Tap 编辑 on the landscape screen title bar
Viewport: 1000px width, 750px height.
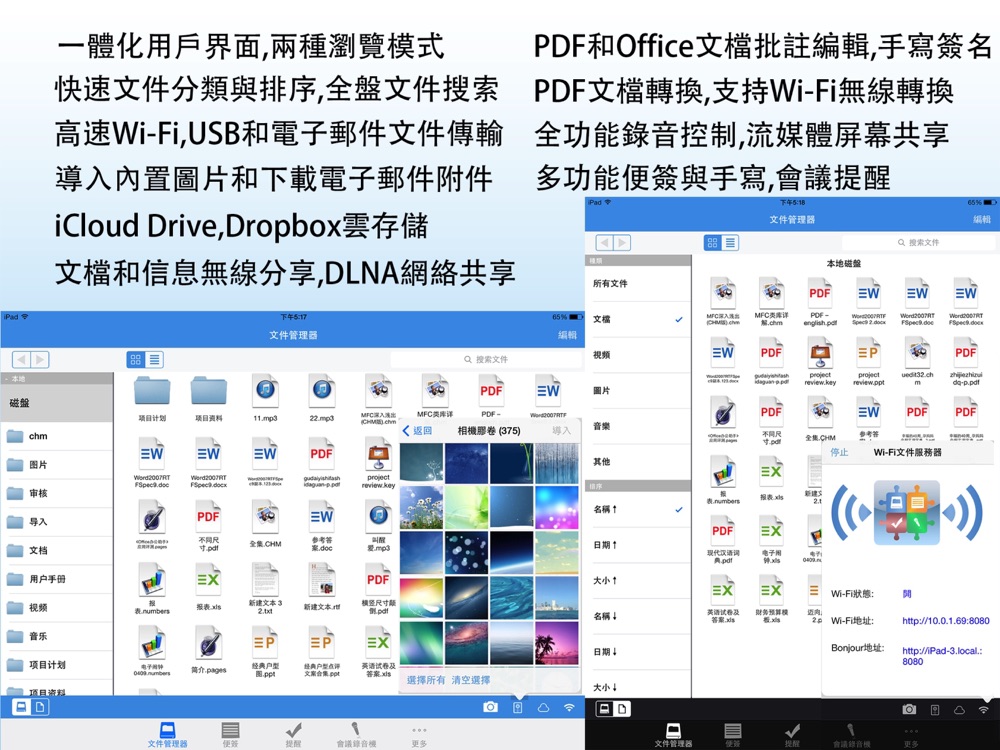click(x=568, y=335)
